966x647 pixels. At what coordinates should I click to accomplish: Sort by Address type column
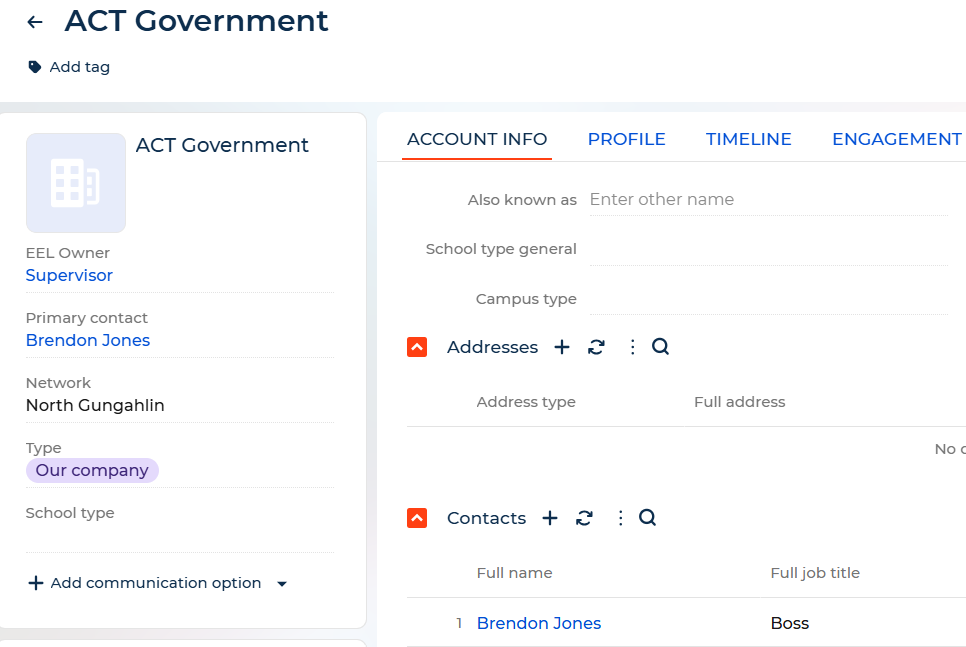[x=526, y=402]
